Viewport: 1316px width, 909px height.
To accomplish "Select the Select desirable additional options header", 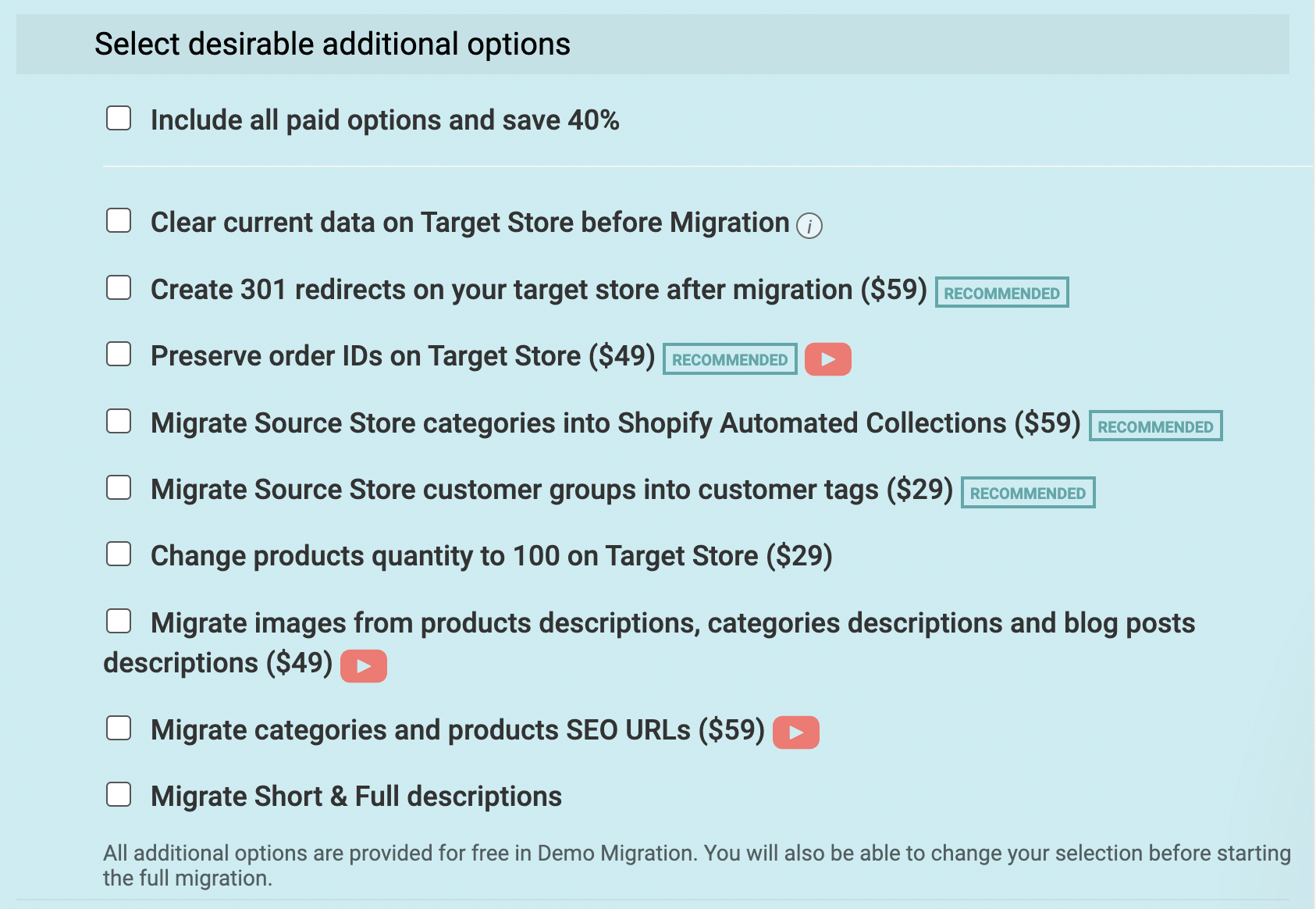I will click(332, 44).
